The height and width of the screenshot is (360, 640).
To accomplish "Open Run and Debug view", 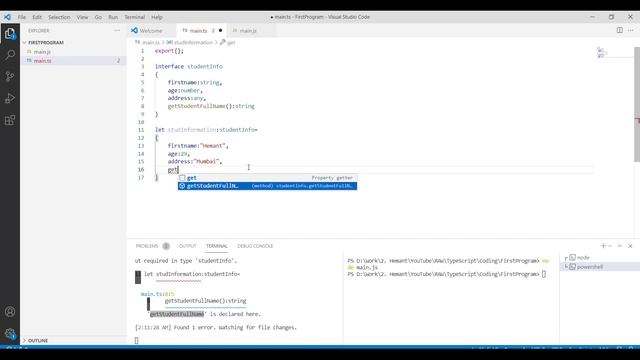I will (10, 98).
